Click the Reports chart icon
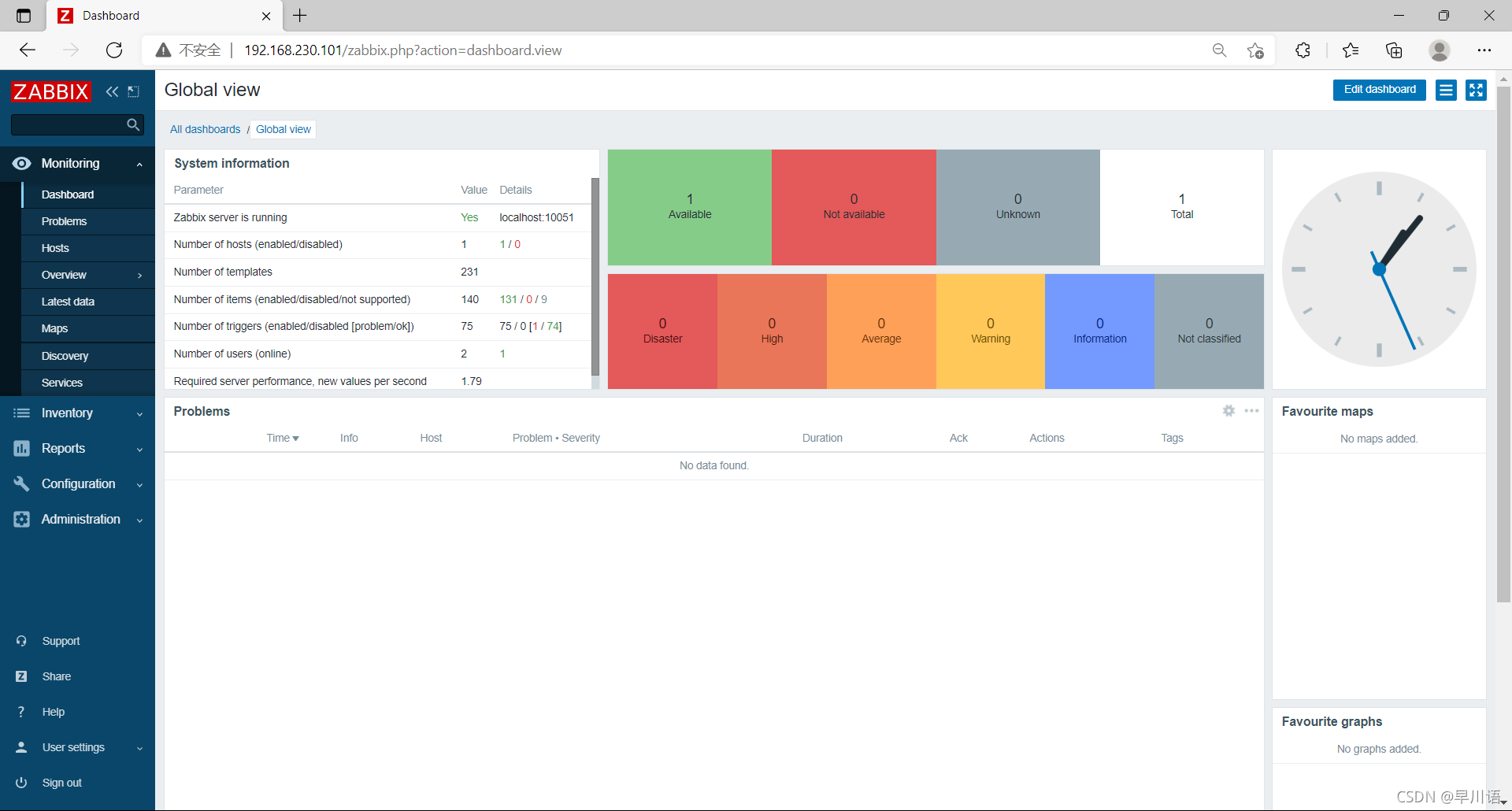 (x=22, y=448)
